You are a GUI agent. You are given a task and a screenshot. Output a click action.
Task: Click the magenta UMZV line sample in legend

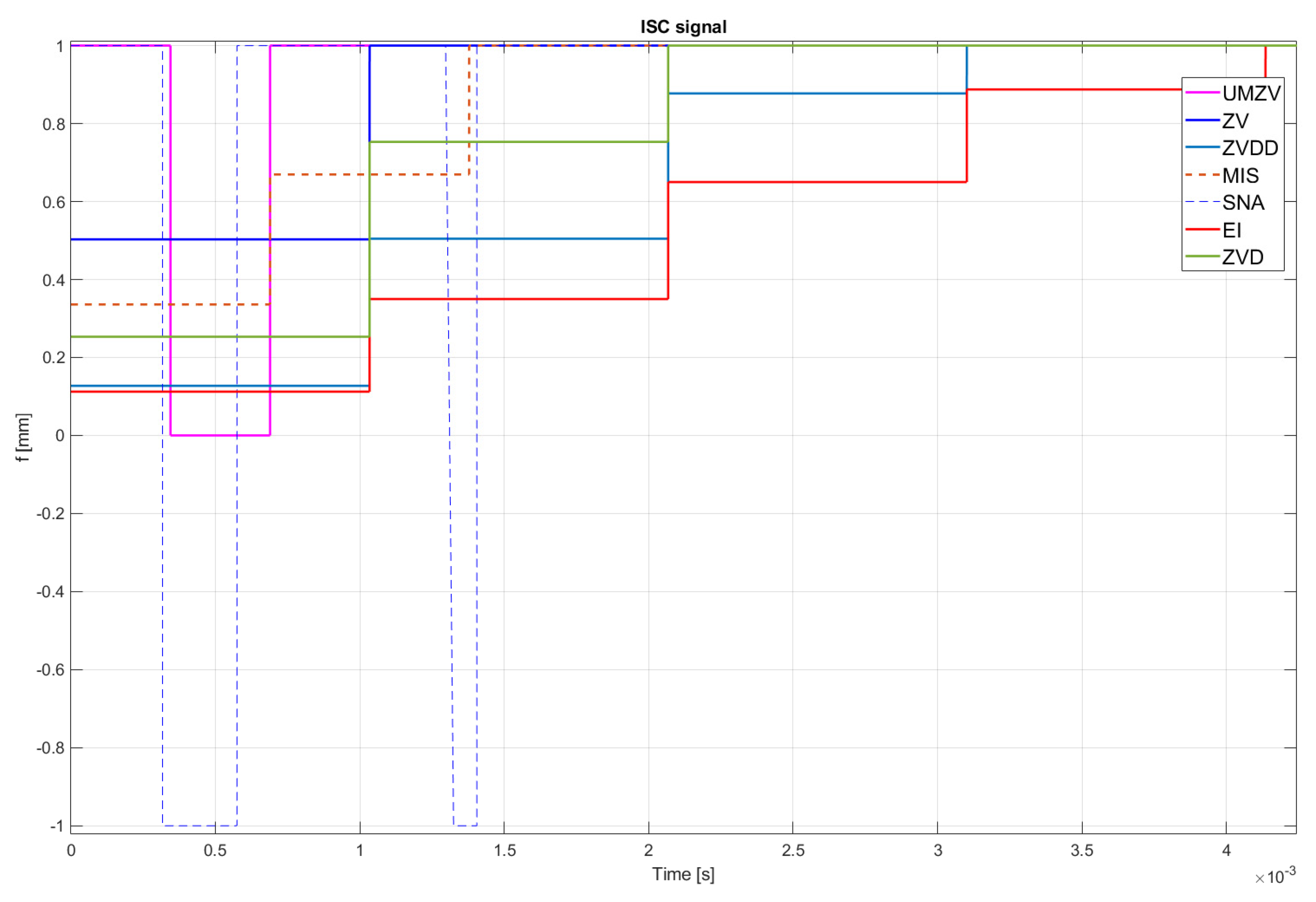click(x=1202, y=93)
